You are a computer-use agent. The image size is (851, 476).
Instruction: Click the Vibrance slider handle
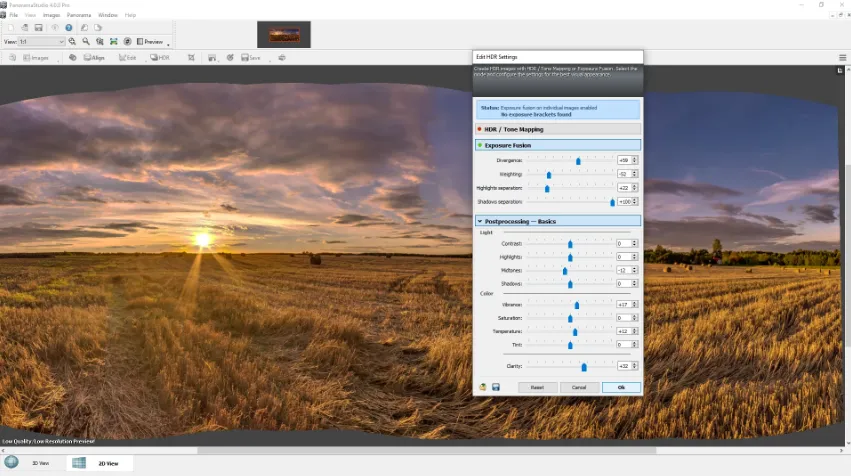click(577, 305)
